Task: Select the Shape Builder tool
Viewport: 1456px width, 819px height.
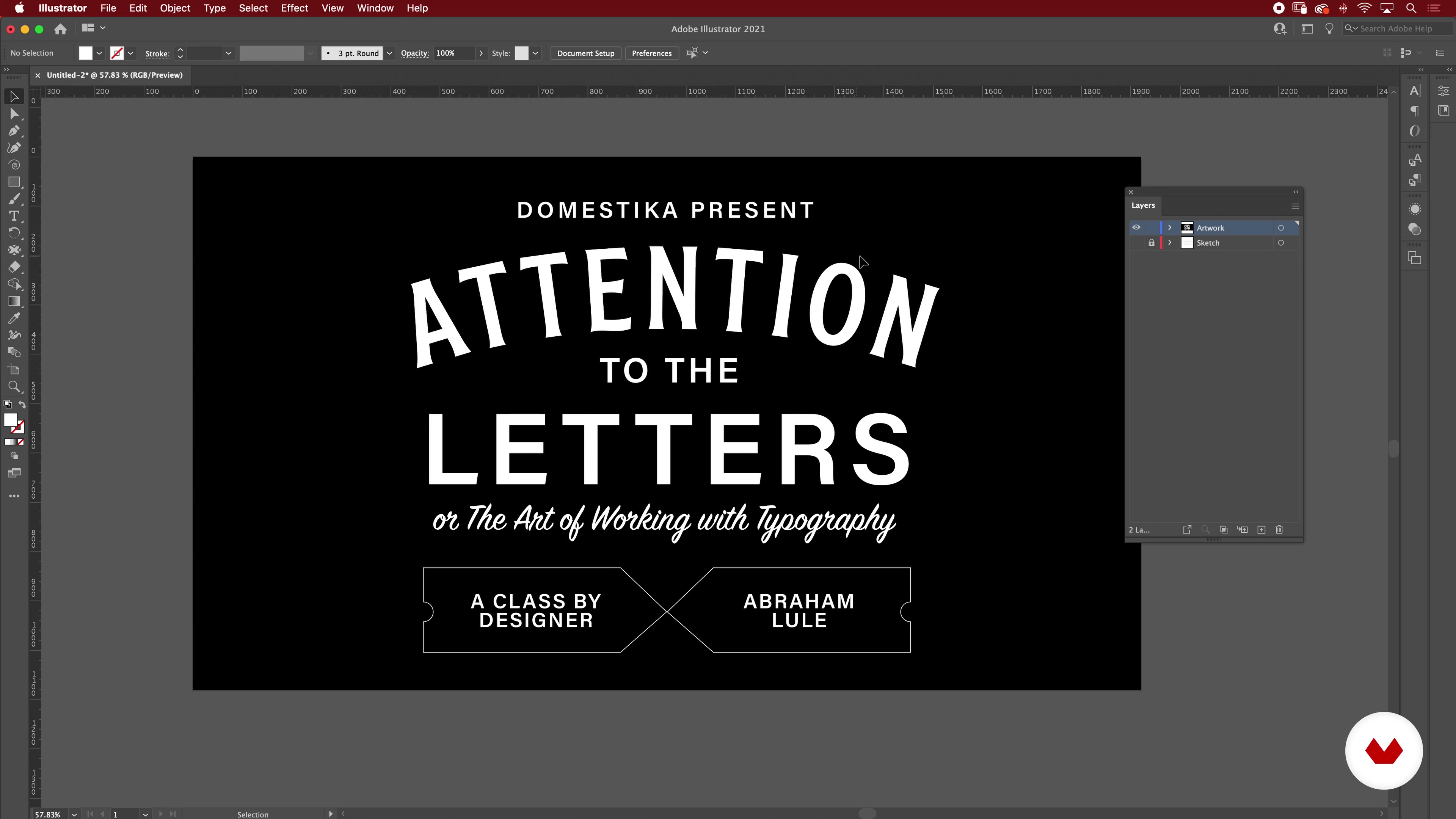Action: coord(14,284)
